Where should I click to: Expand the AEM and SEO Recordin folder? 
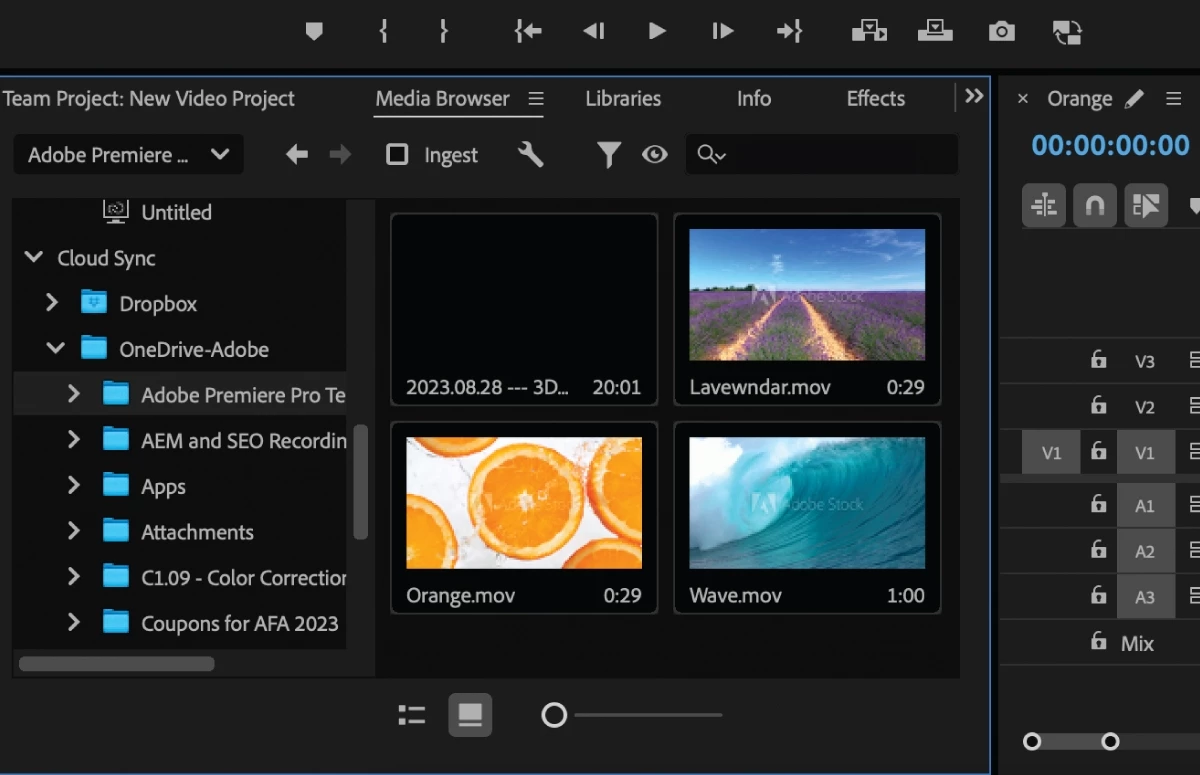(x=73, y=440)
